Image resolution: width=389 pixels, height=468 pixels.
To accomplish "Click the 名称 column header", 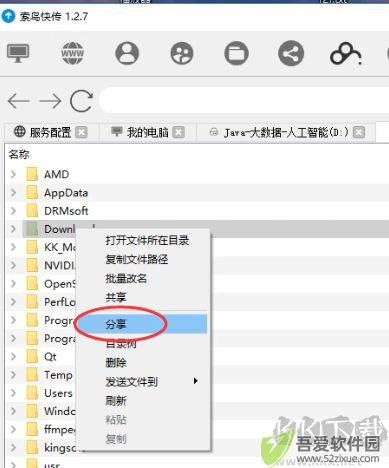I will click(19, 154).
